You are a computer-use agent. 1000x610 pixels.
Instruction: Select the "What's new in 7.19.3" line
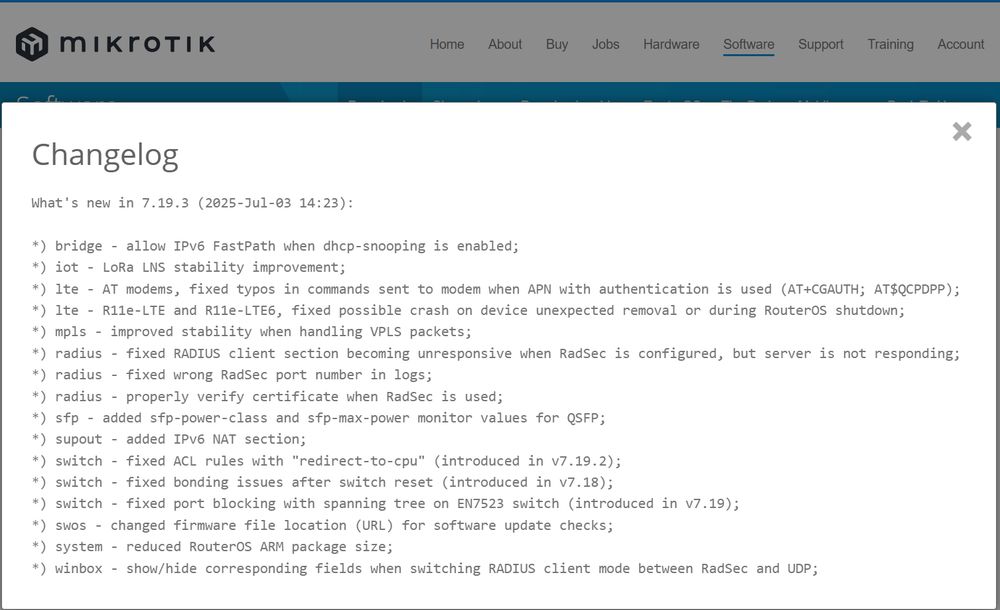pos(193,203)
